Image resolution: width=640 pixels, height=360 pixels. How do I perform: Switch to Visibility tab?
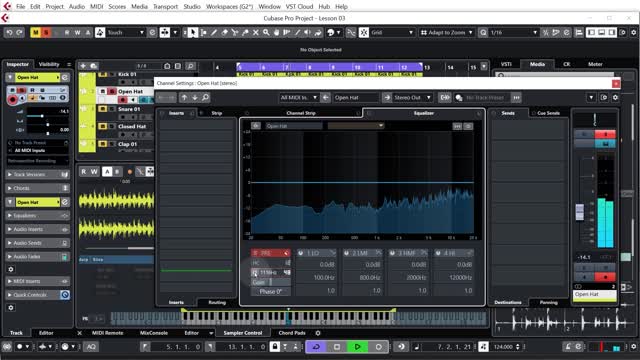pyautogui.click(x=49, y=64)
